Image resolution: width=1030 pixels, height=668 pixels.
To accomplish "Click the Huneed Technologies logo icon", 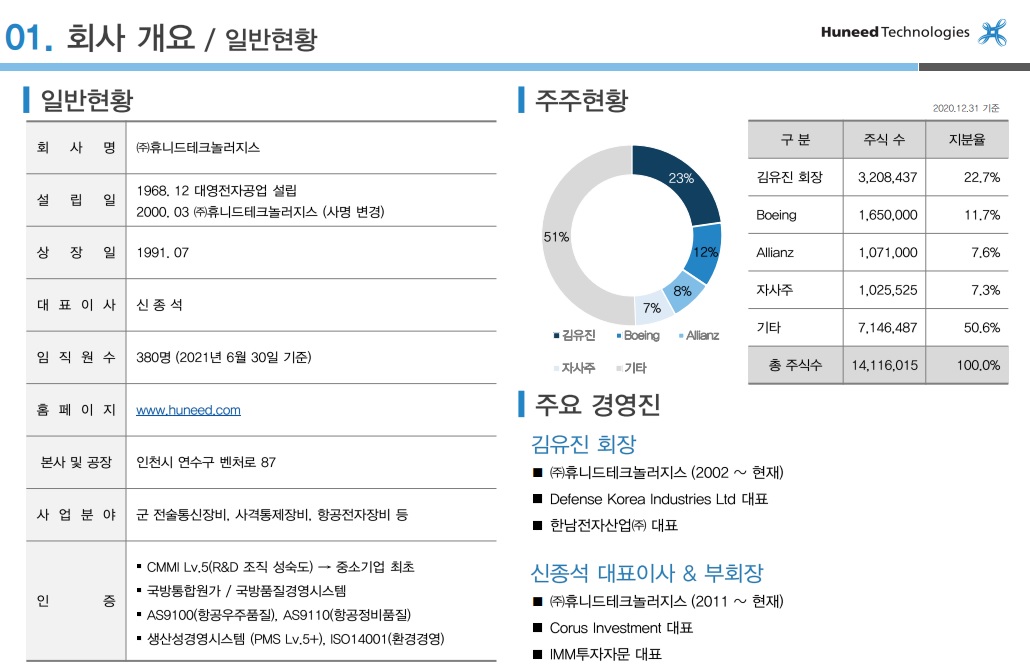I will pyautogui.click(x=993, y=33).
